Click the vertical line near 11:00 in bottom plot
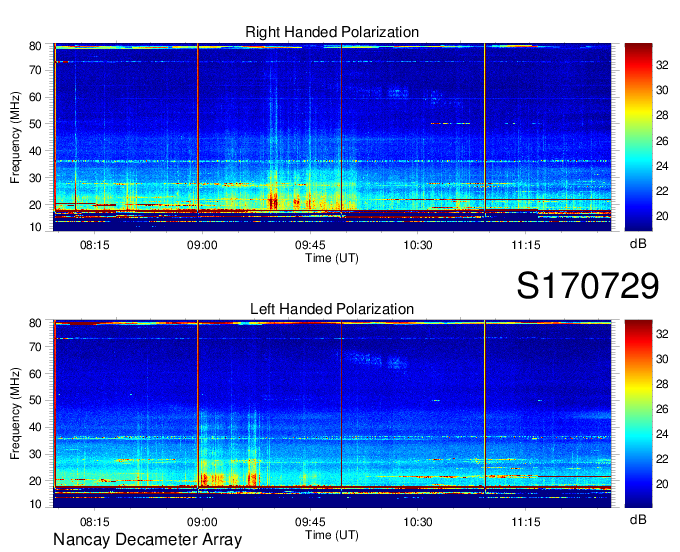 [484, 405]
